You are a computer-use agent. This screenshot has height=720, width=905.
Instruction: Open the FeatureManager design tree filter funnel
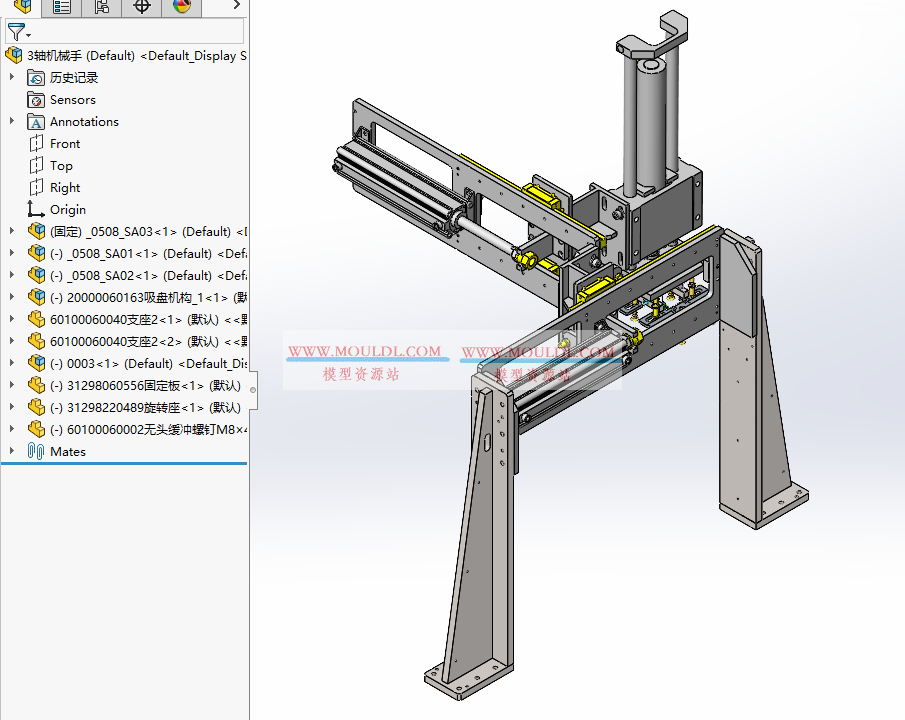16,31
